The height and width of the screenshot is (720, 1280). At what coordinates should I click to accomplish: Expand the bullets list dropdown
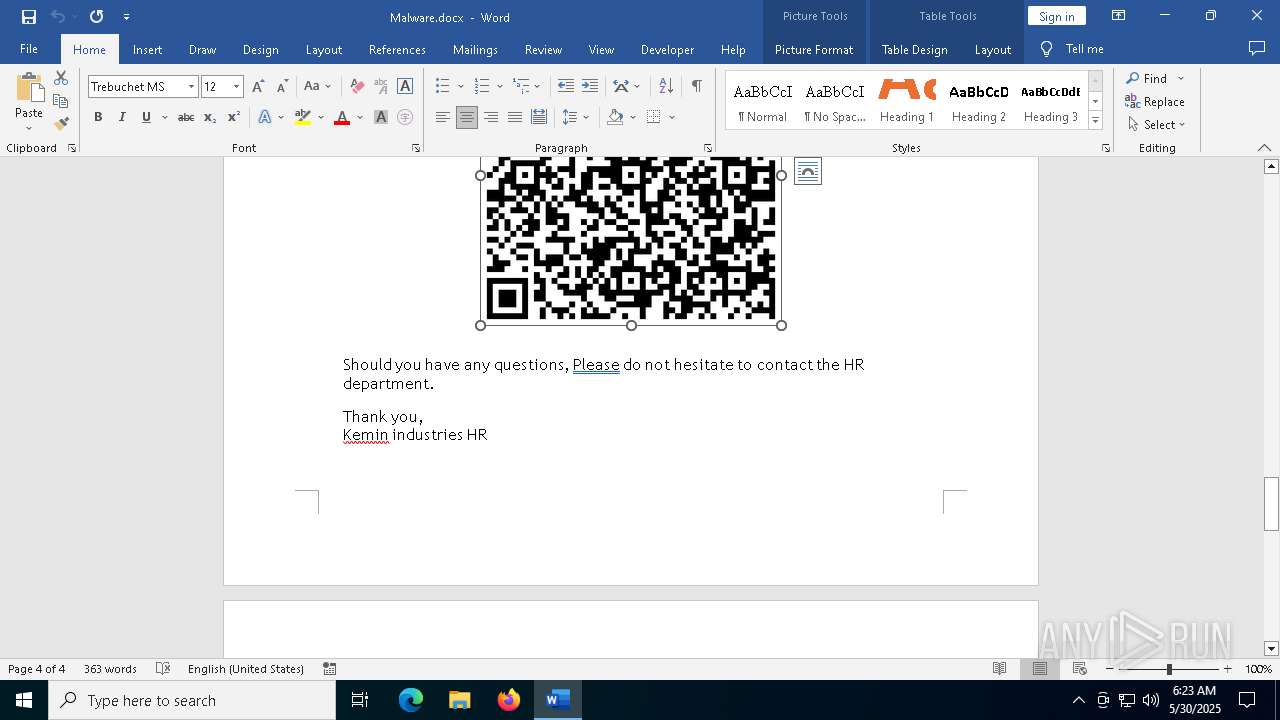(x=460, y=87)
